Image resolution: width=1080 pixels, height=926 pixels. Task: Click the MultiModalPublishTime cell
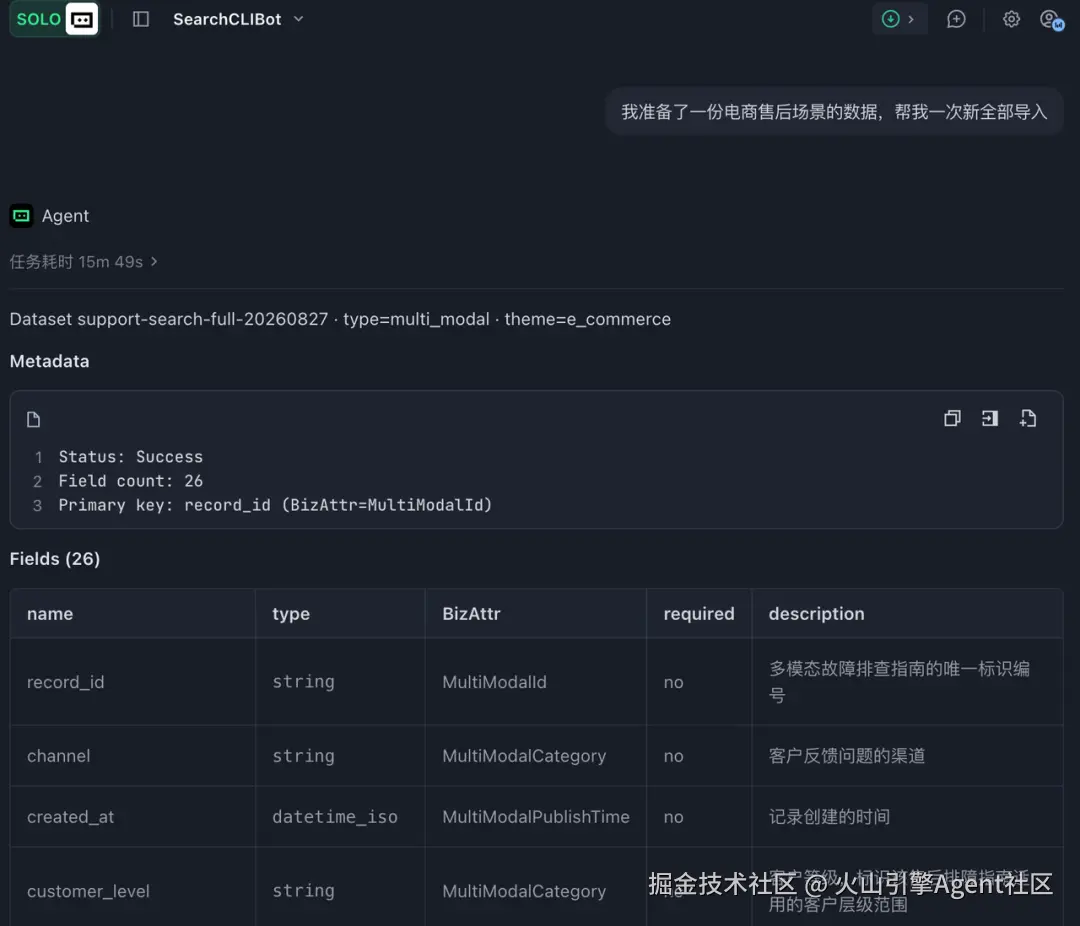[536, 817]
